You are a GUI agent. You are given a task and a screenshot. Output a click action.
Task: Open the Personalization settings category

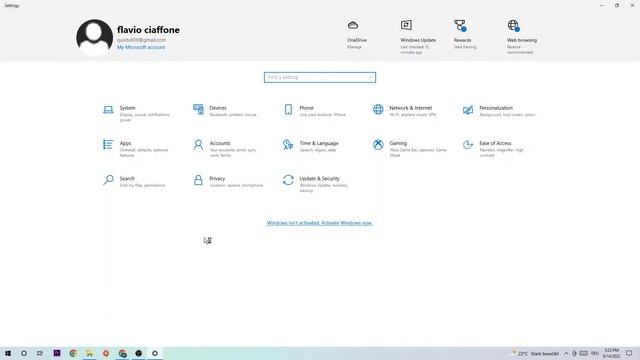tap(499, 111)
